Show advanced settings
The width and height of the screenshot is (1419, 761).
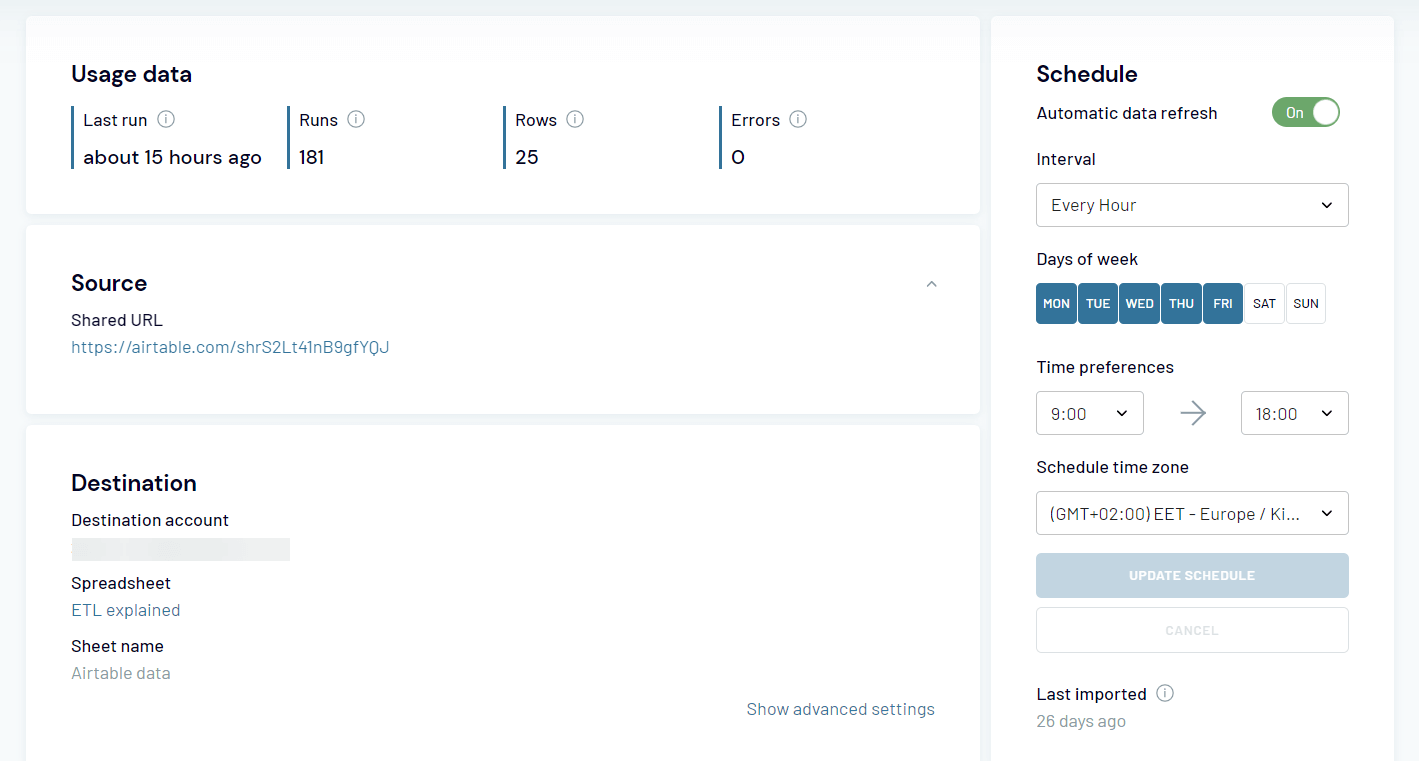point(840,708)
